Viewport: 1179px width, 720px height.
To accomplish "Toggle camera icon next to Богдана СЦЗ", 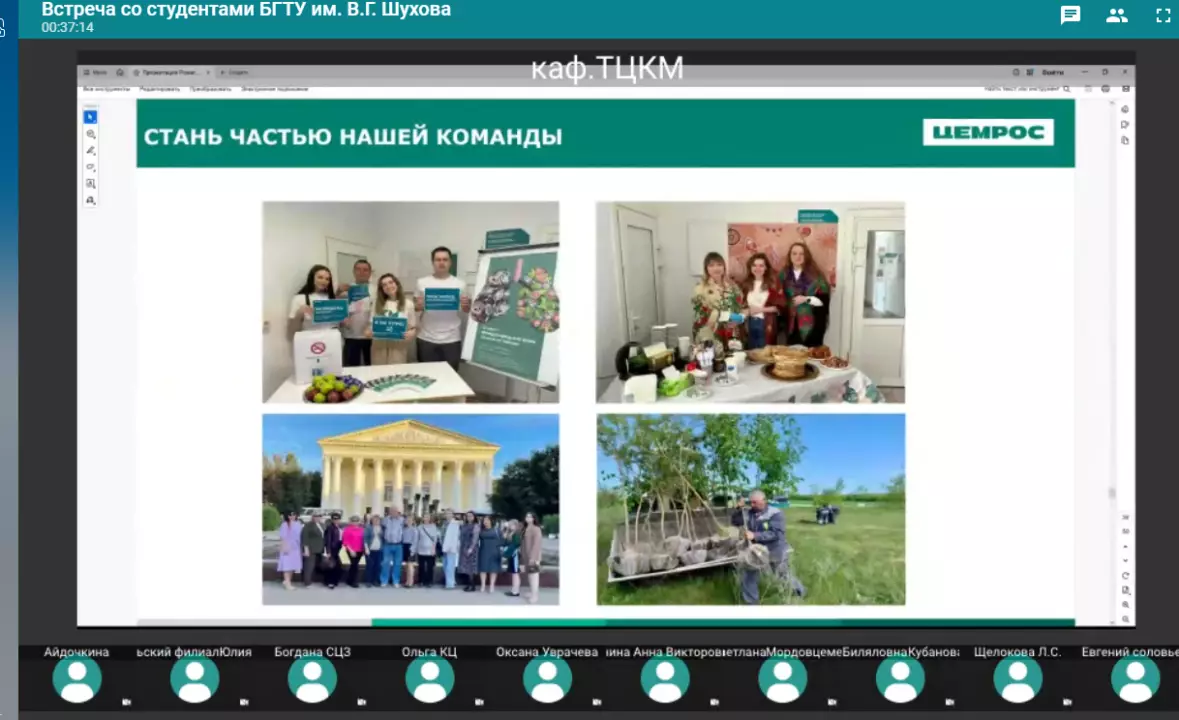I will 362,702.
